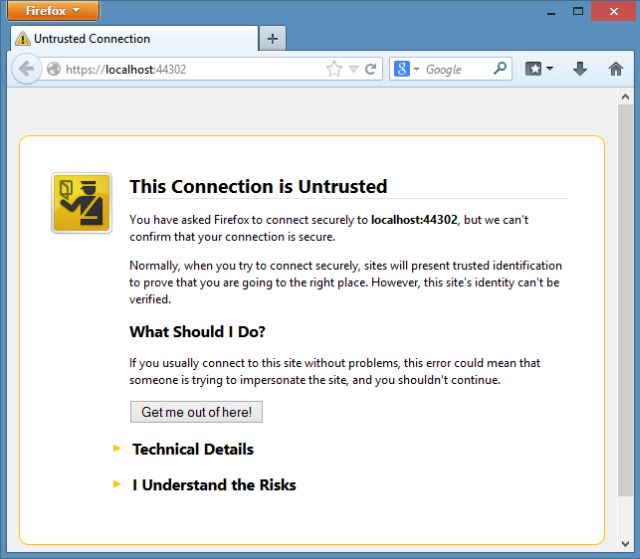Click bold localhost:44302 in the warning text

tap(414, 220)
